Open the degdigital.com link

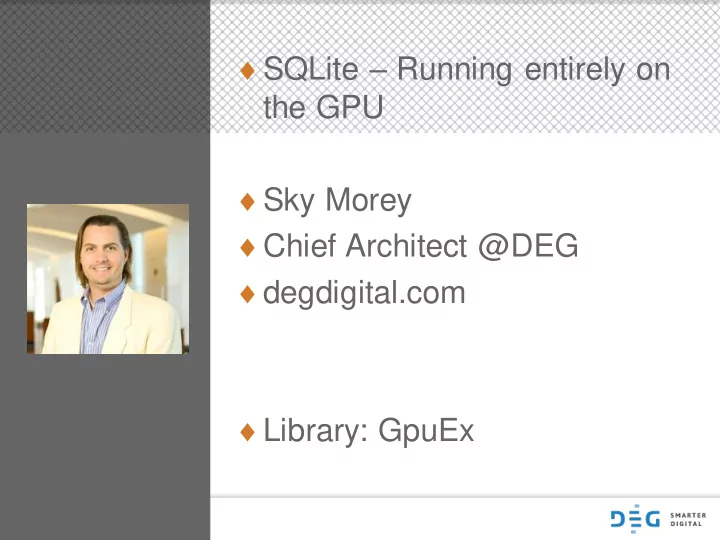364,292
